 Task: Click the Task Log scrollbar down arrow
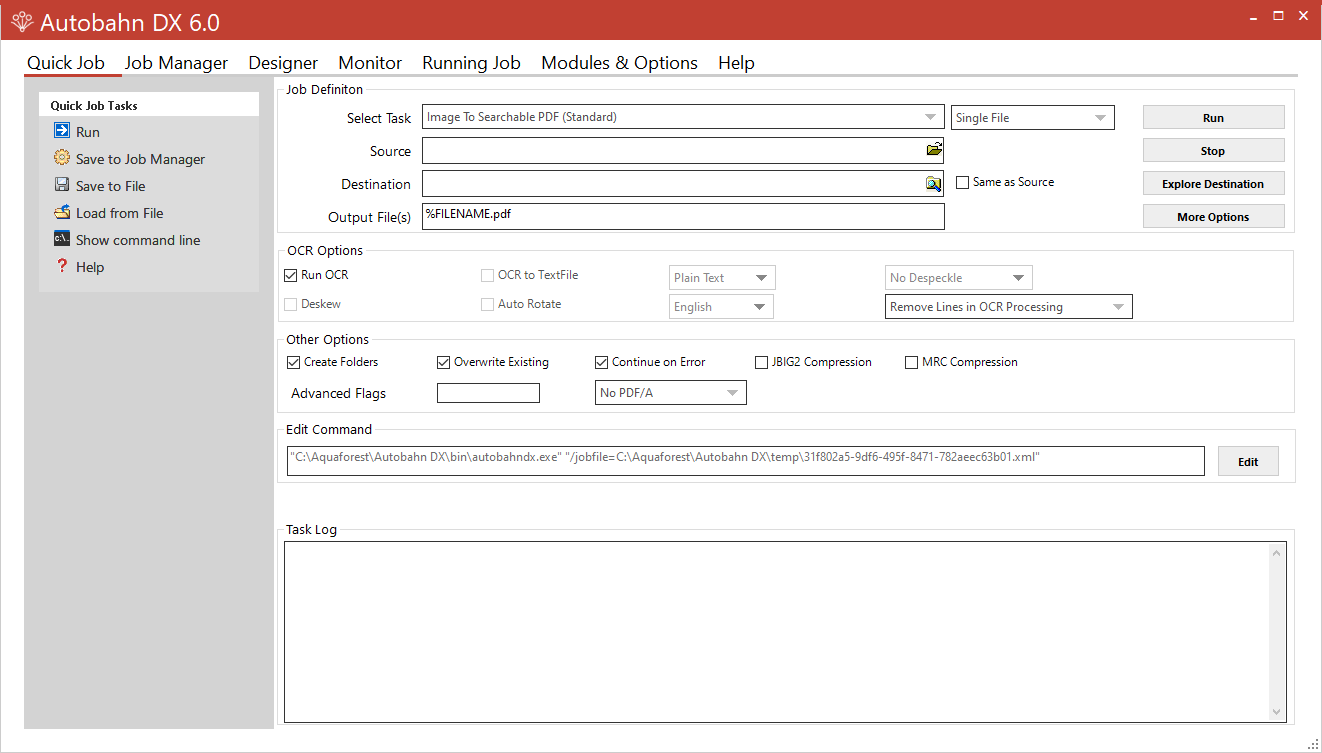coord(1276,711)
